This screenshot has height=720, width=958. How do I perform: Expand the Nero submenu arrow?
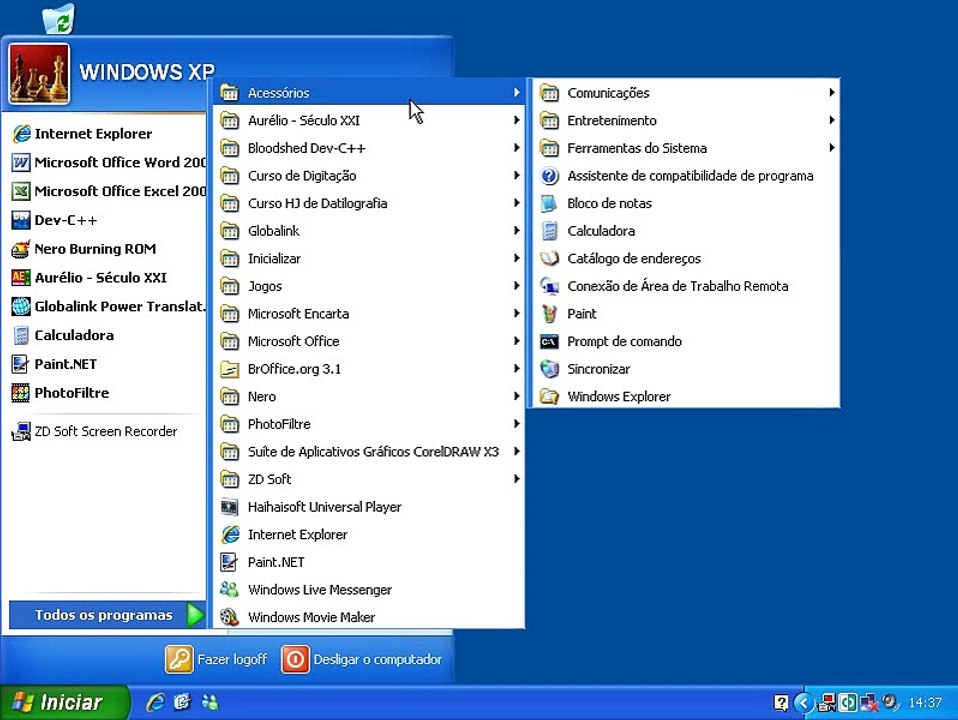[x=517, y=396]
